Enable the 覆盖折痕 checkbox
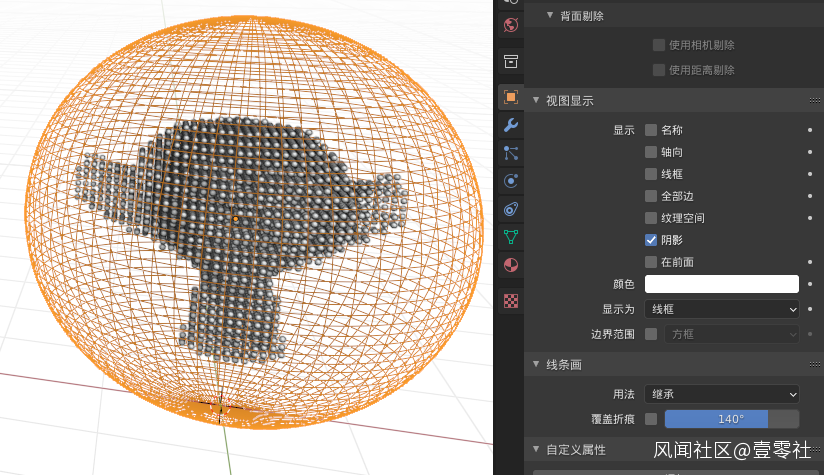This screenshot has height=475, width=824. coord(651,419)
